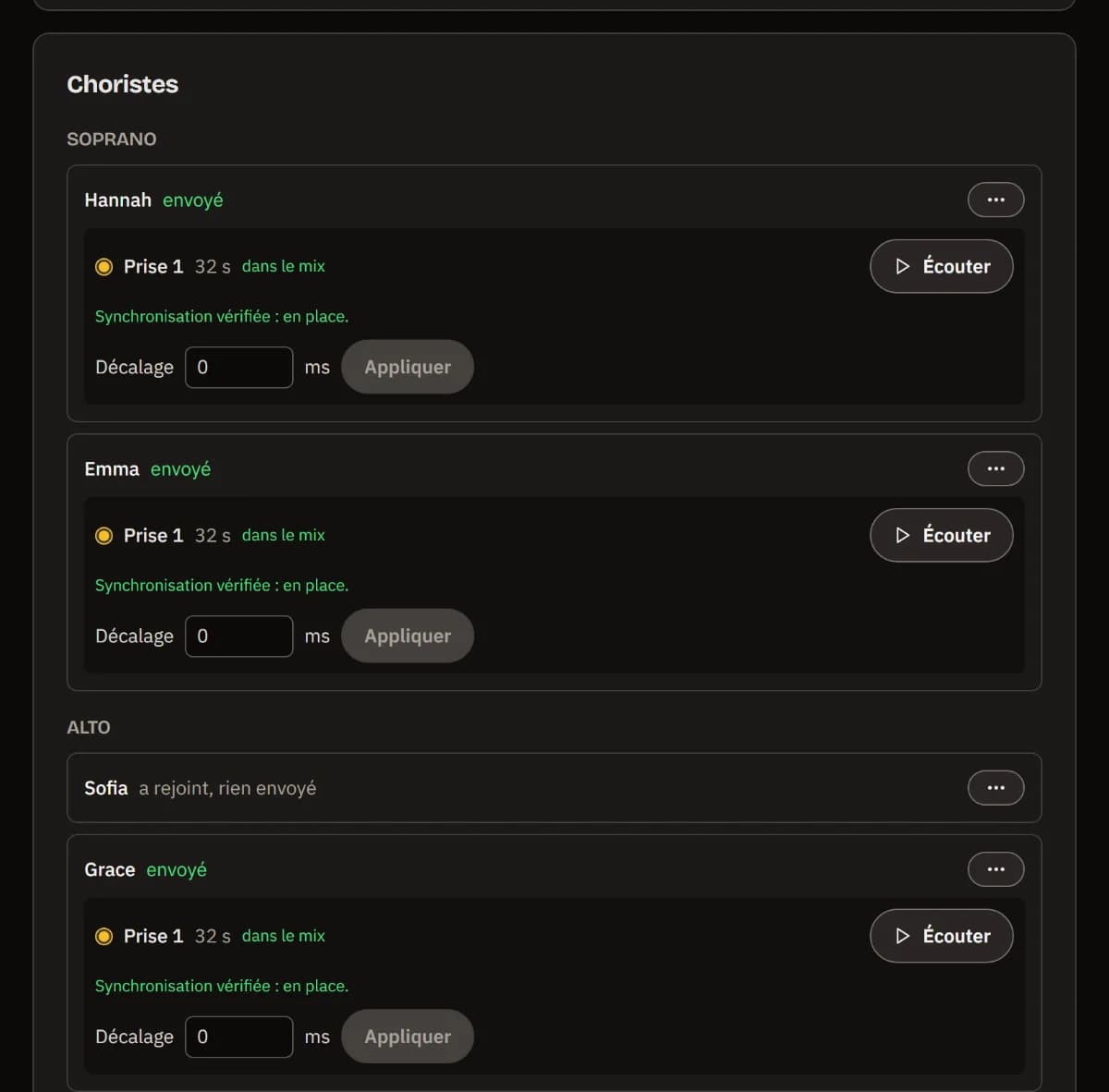Click Emma's name in her card header
1109x1092 pixels.
coord(111,469)
